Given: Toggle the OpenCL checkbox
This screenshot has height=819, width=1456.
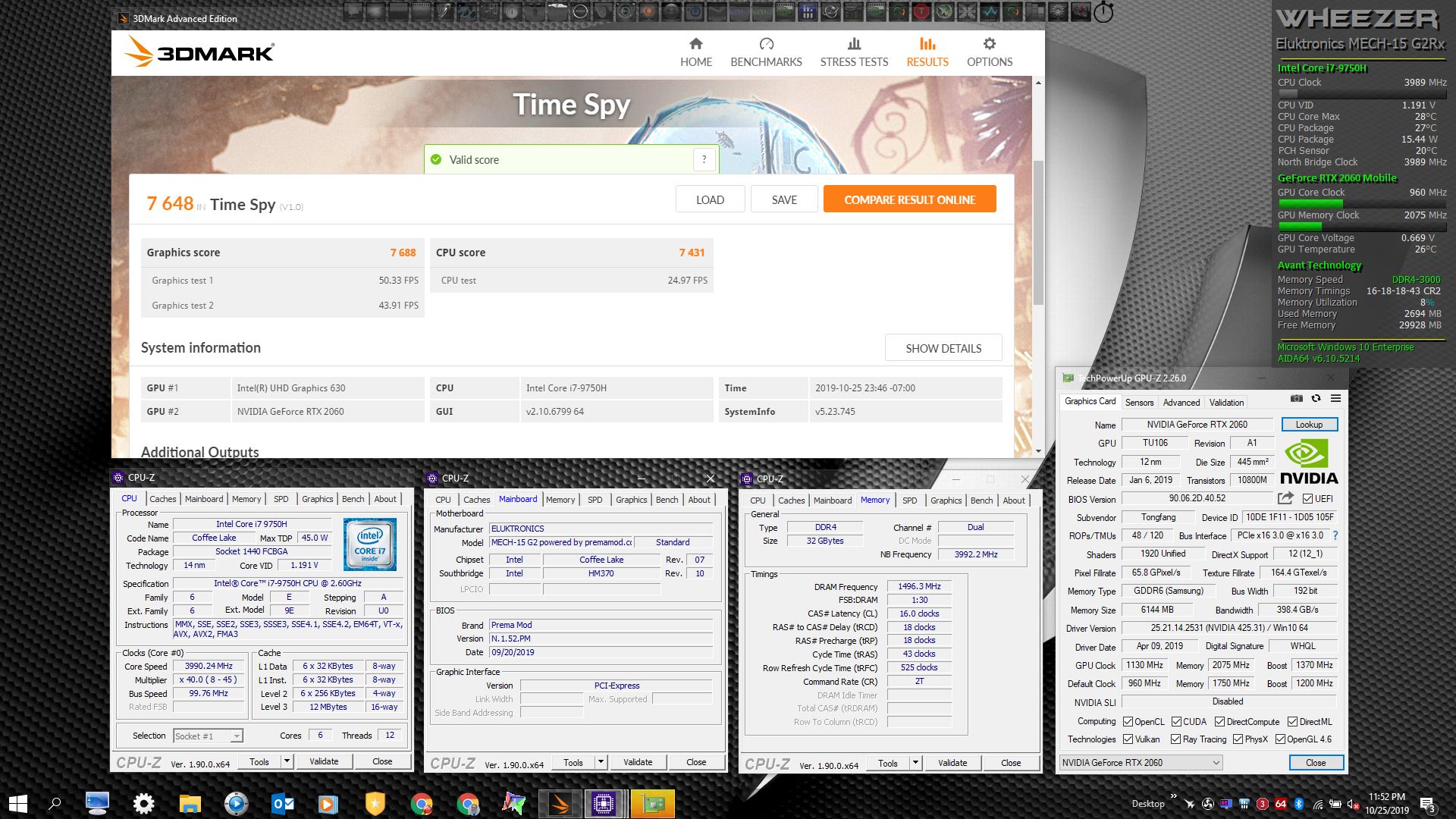Looking at the screenshot, I should coord(1128,721).
